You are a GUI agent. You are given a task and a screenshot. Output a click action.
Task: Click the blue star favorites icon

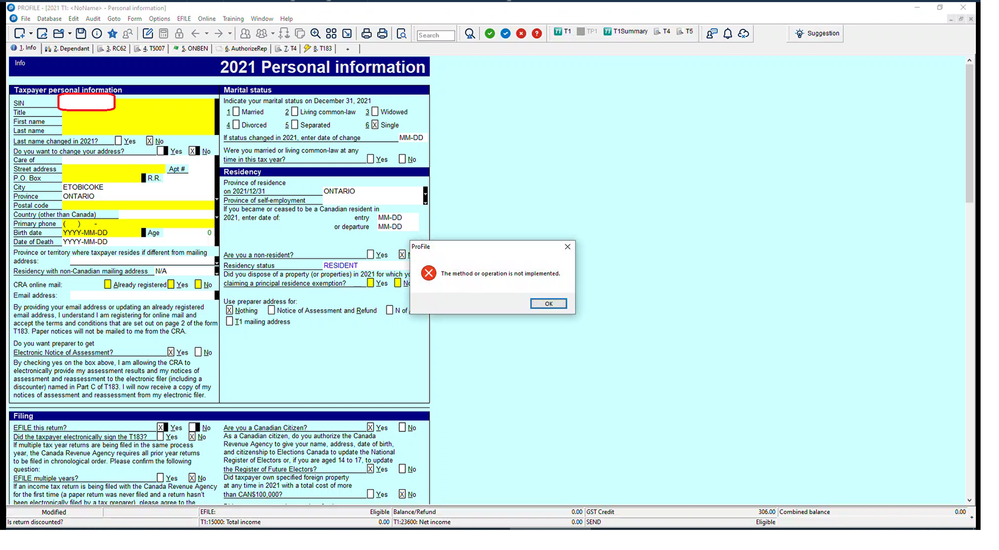click(x=113, y=34)
